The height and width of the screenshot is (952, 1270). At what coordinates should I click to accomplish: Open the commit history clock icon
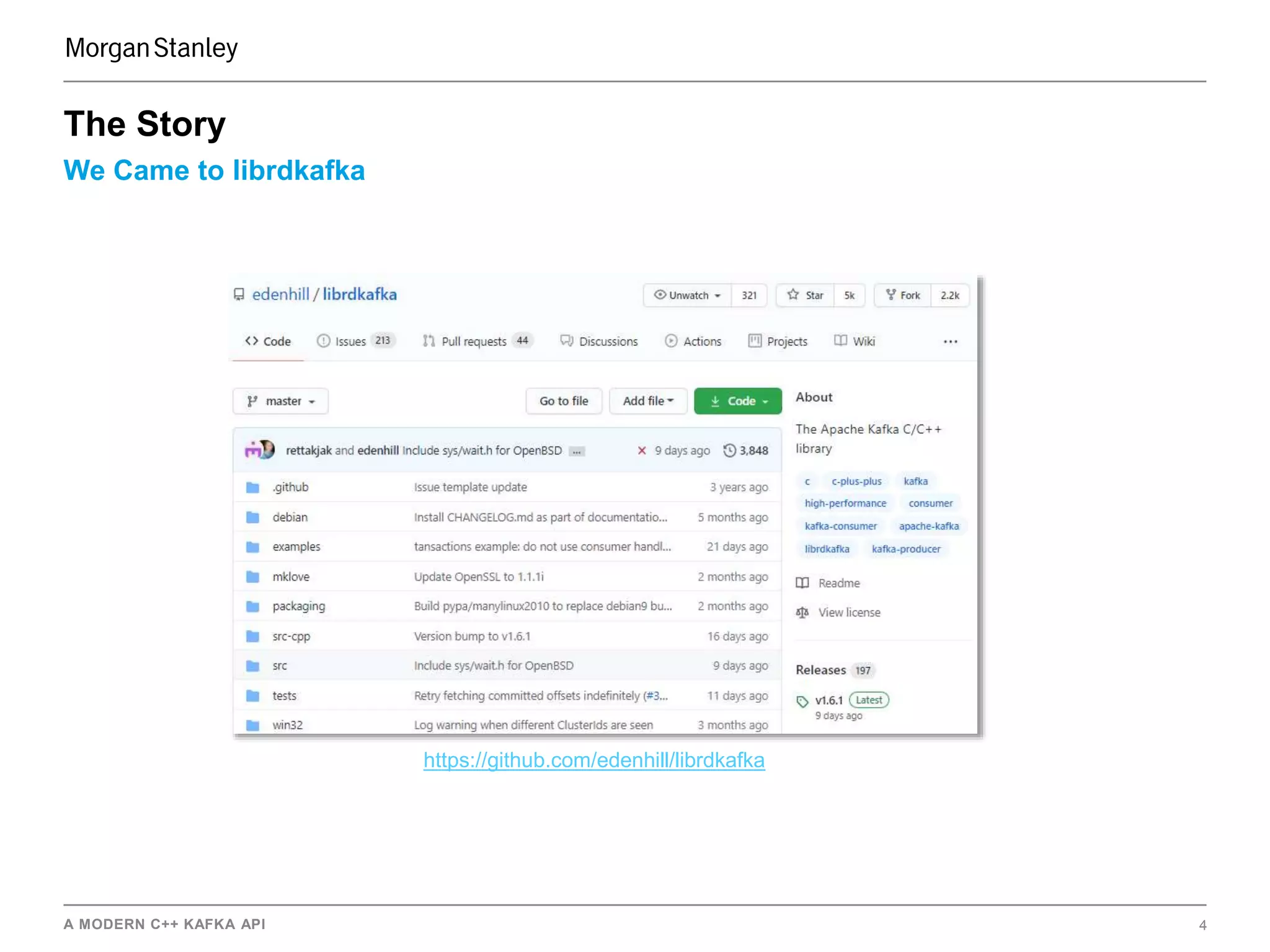click(x=730, y=451)
